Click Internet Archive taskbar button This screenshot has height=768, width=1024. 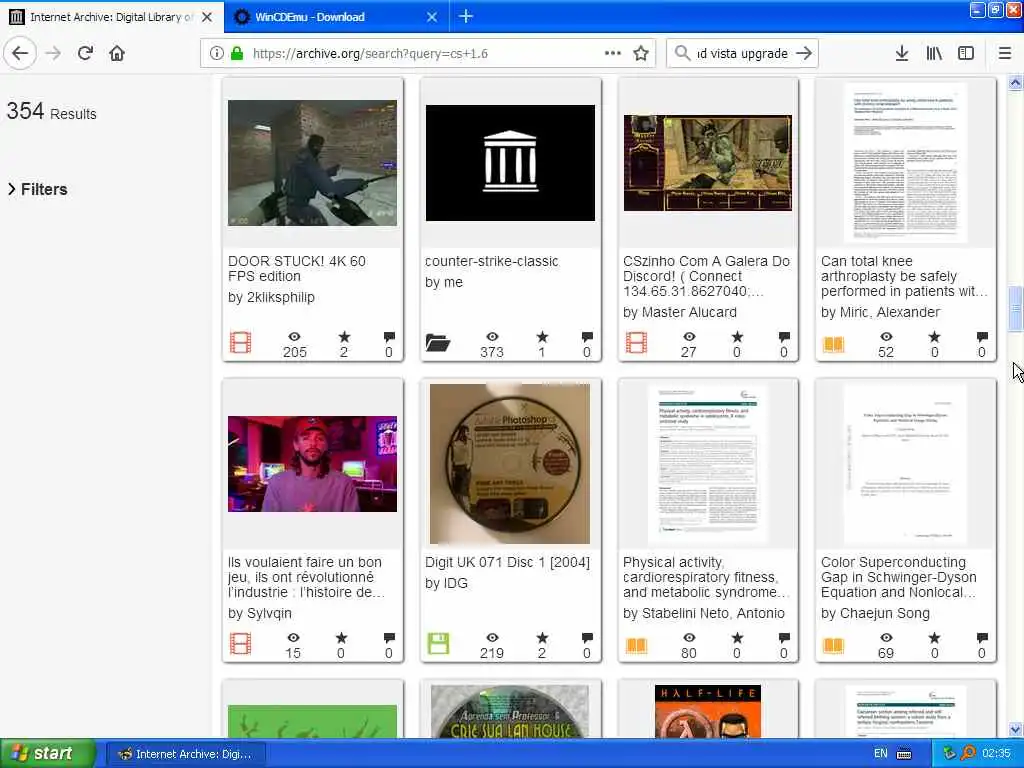tap(185, 754)
